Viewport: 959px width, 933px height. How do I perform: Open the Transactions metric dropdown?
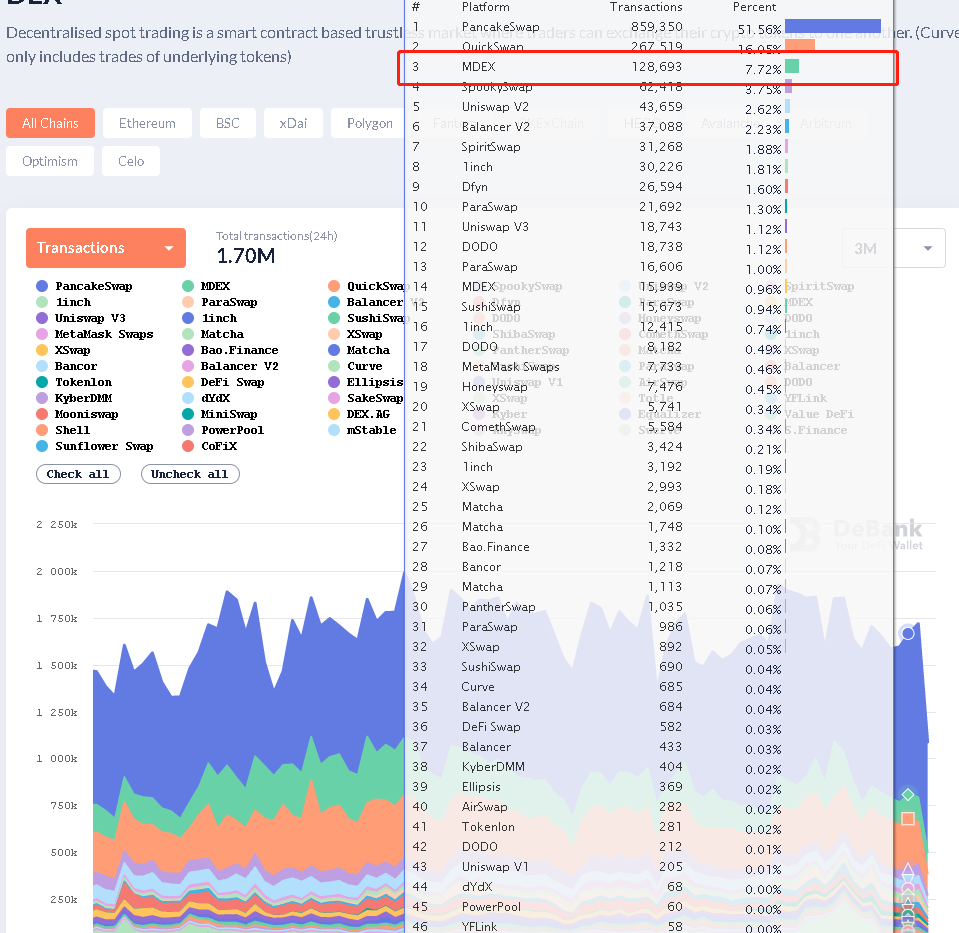click(106, 248)
